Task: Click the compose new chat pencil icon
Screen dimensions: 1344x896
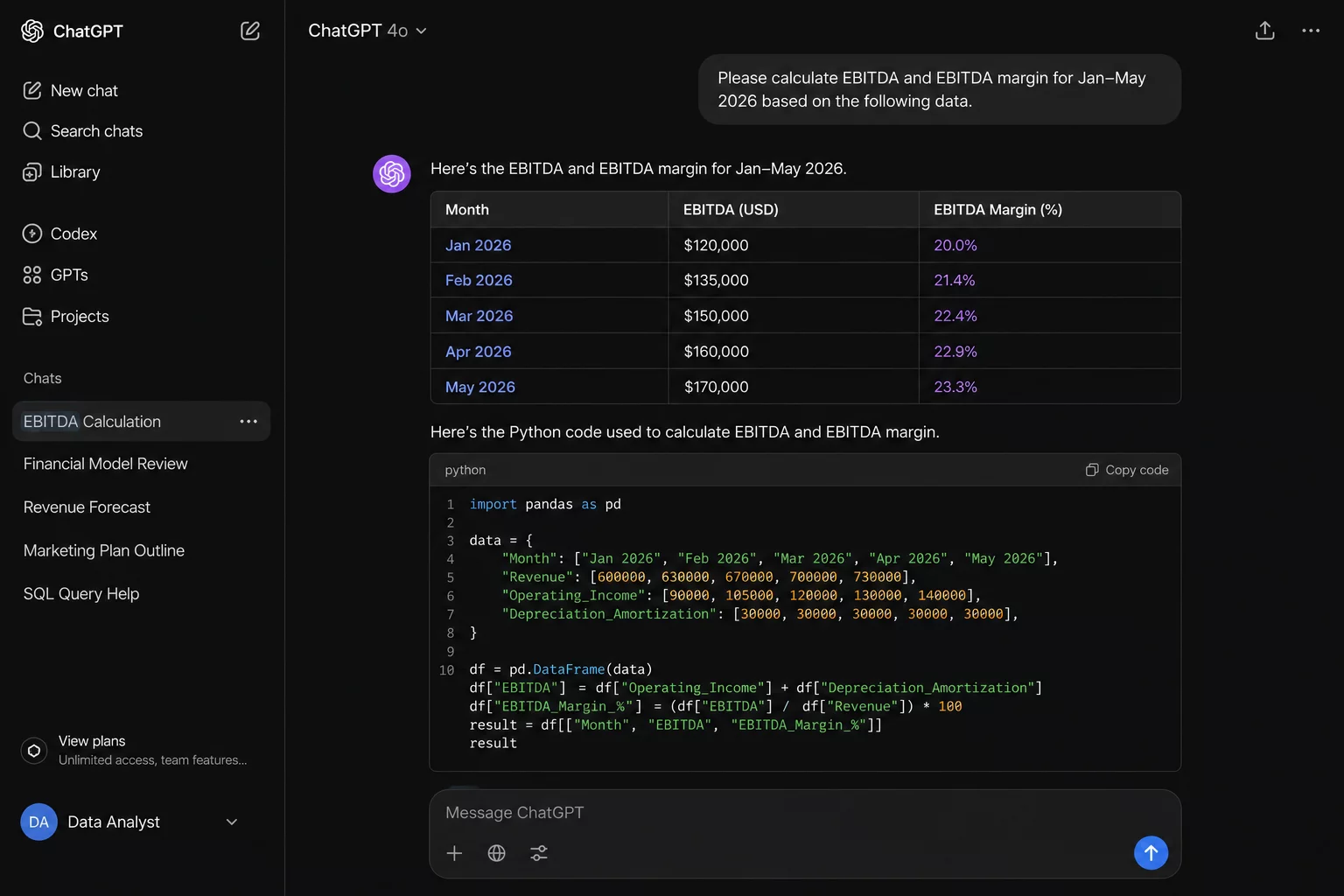Action: (250, 31)
